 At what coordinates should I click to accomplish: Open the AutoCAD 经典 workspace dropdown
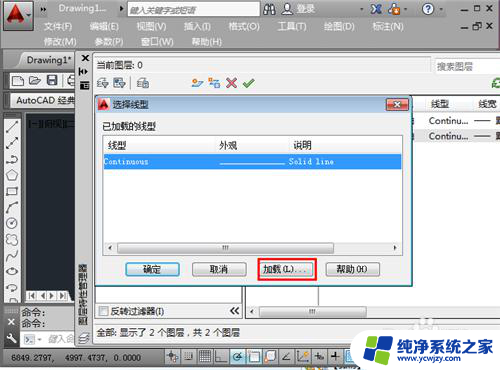coord(42,100)
